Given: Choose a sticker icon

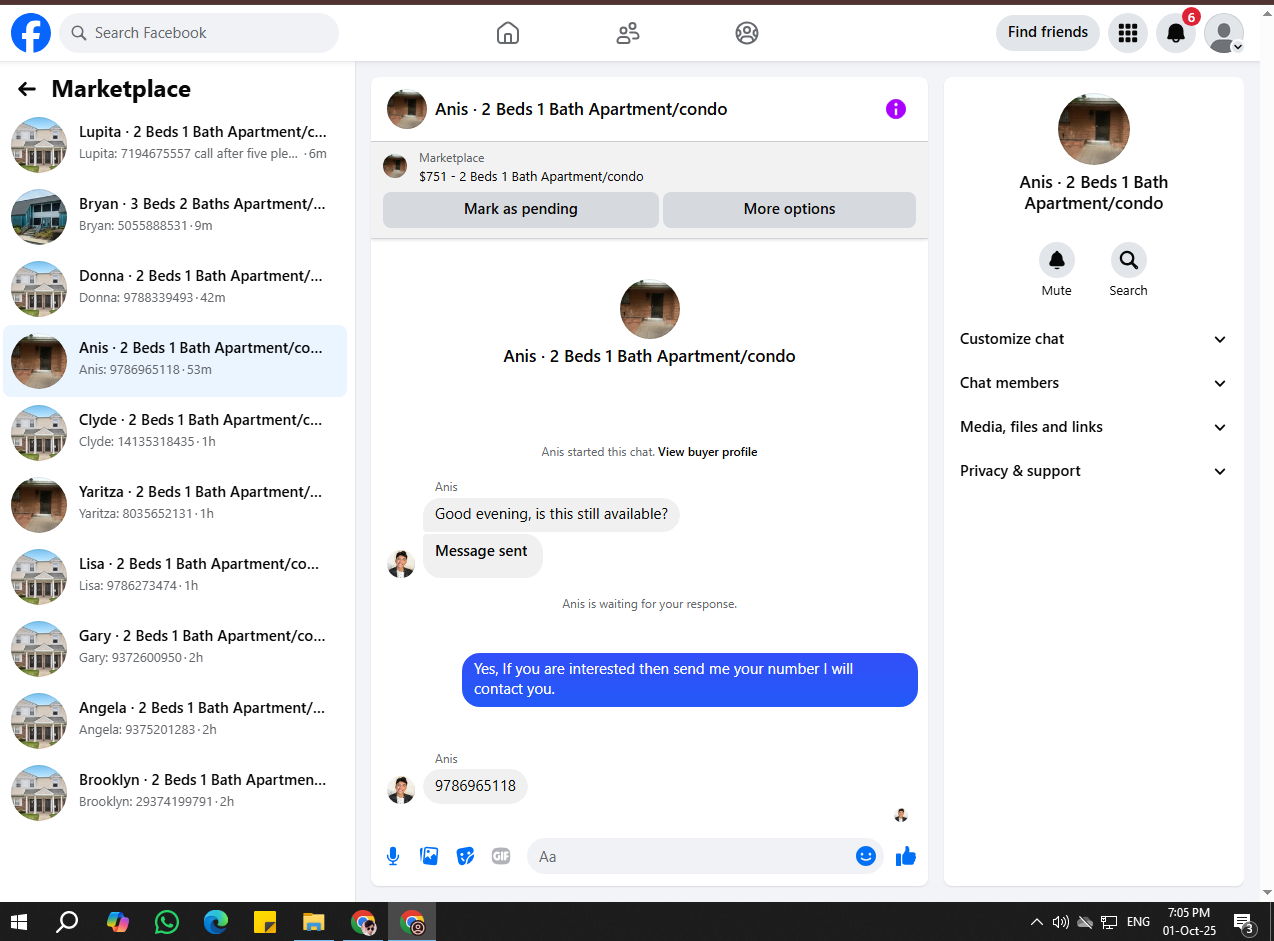Looking at the screenshot, I should pos(465,856).
